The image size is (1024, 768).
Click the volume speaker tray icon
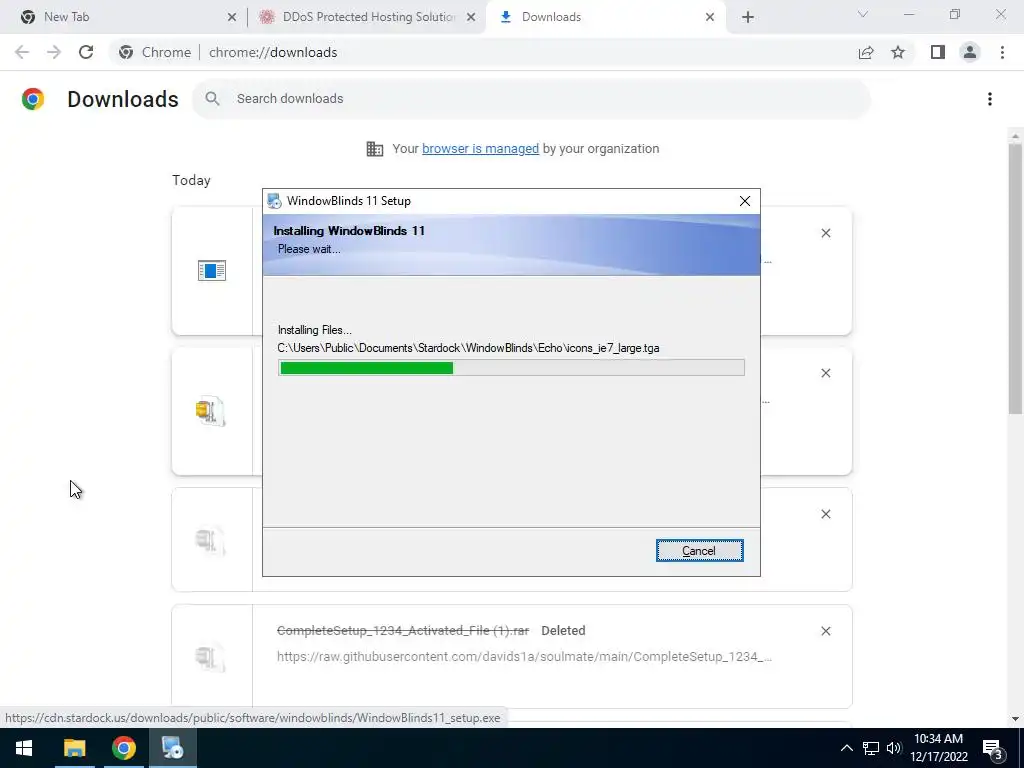click(x=894, y=748)
